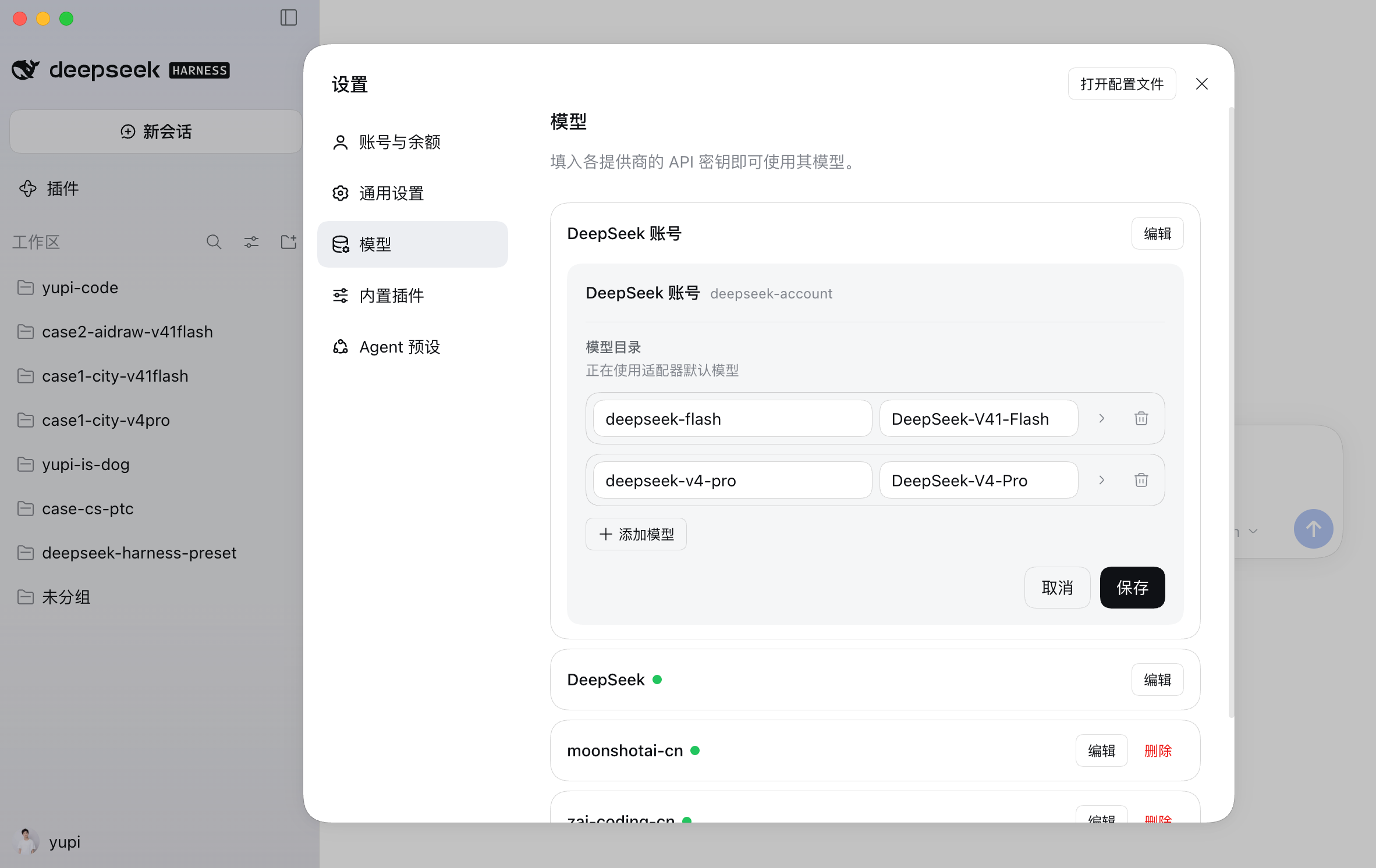Send message with the blue arrow button
The image size is (1376, 868).
[x=1313, y=529]
